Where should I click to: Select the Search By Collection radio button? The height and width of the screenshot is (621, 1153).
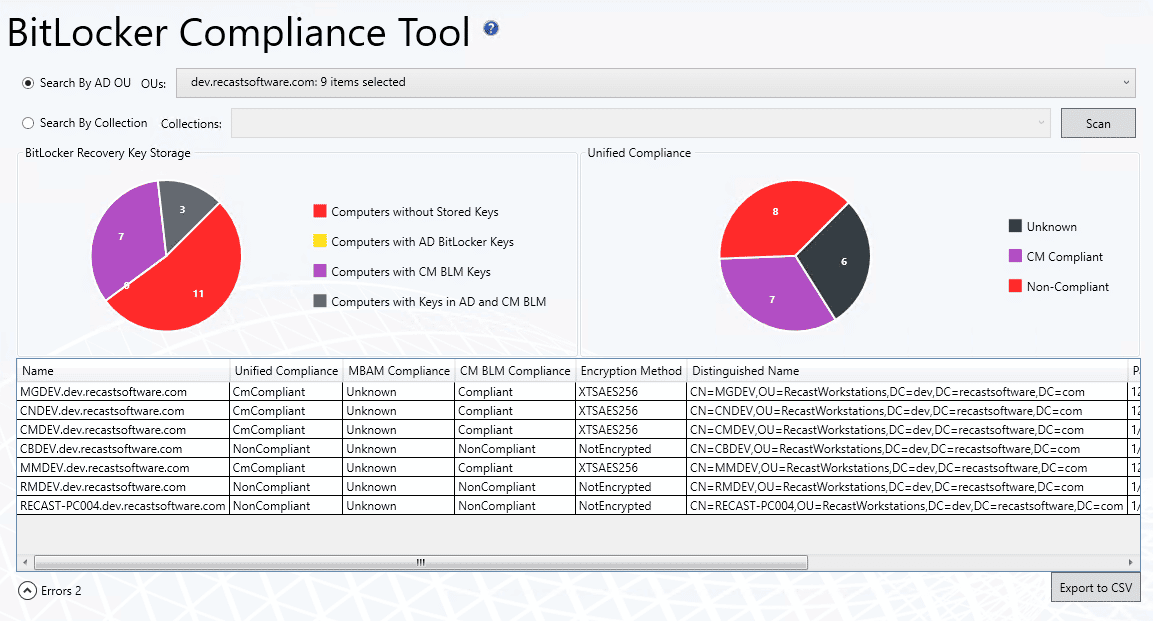tap(27, 122)
